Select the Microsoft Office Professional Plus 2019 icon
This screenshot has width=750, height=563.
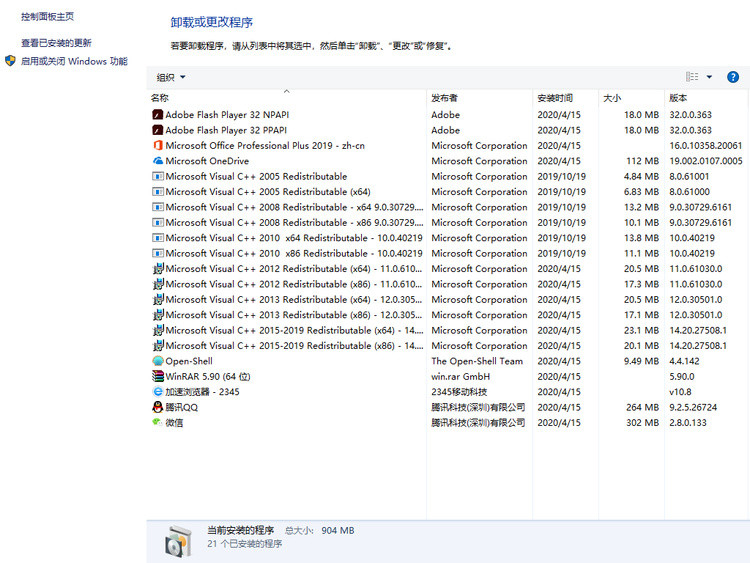[157, 146]
